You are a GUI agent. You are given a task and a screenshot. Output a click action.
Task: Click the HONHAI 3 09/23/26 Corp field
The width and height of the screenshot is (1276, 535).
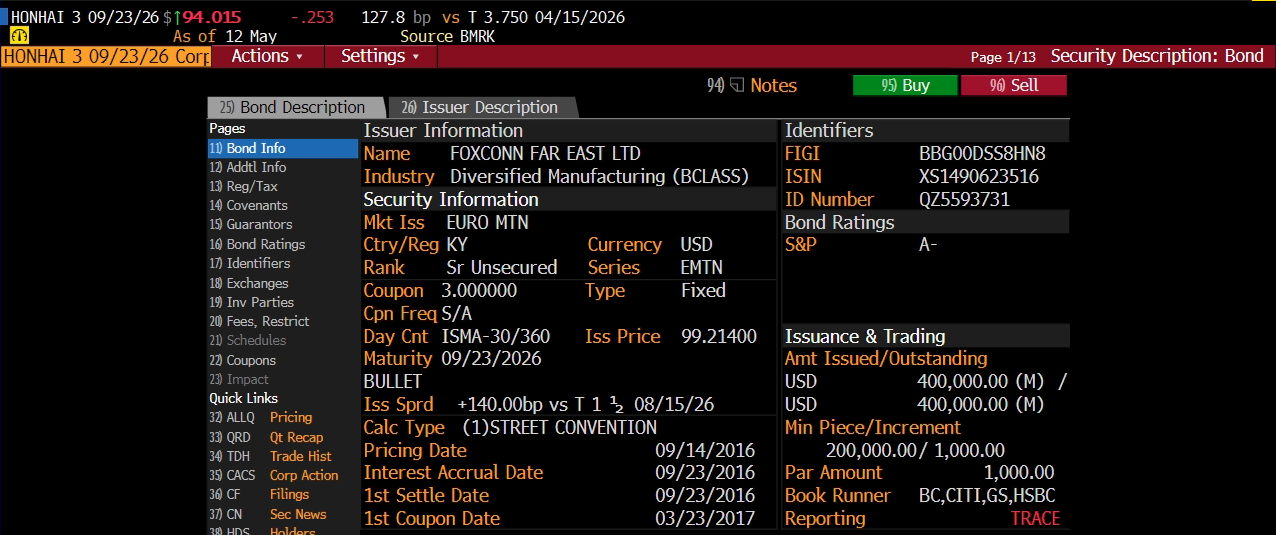pyautogui.click(x=106, y=56)
